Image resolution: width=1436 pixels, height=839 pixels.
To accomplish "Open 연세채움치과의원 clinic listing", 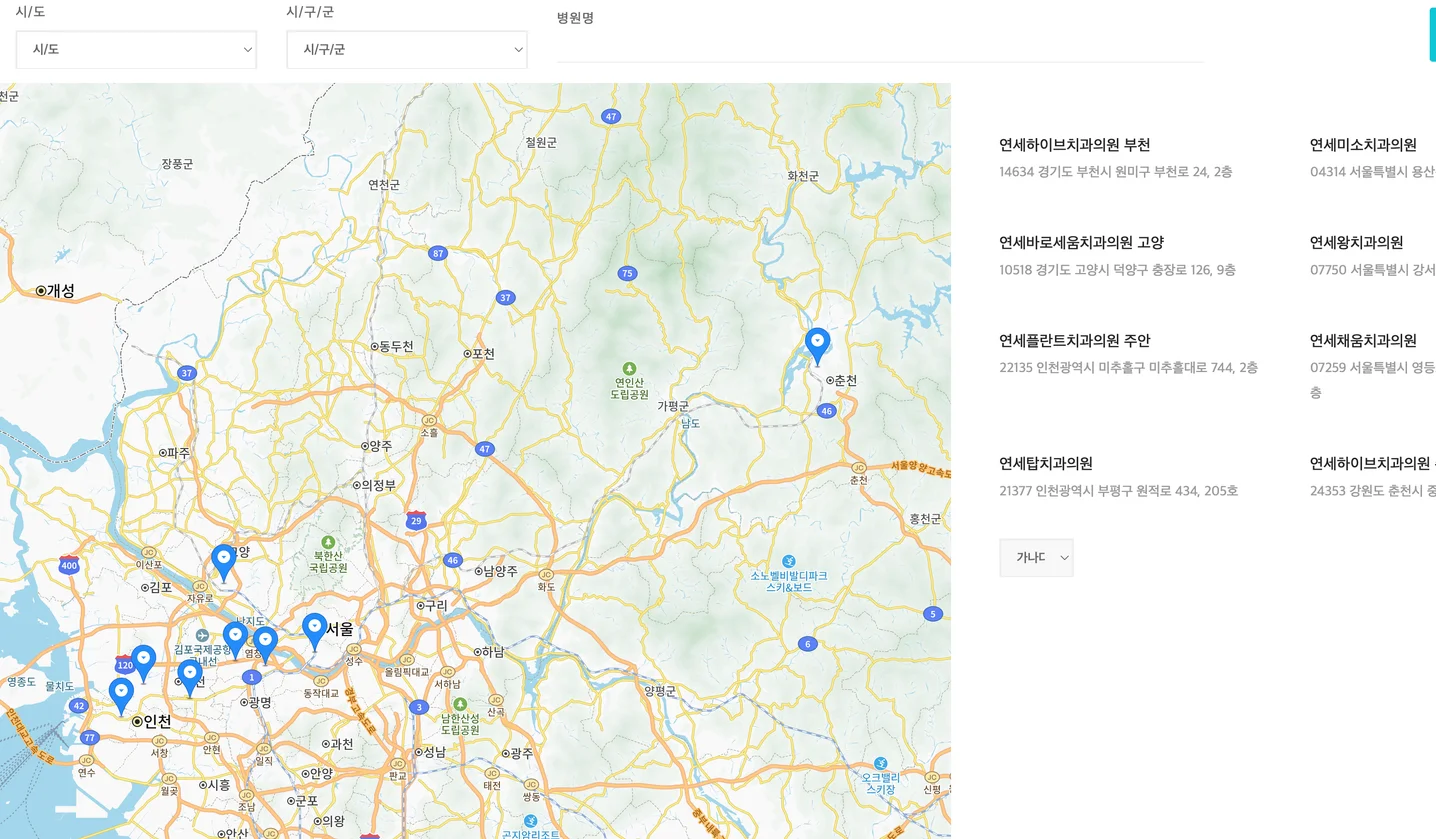I will 1363,341.
